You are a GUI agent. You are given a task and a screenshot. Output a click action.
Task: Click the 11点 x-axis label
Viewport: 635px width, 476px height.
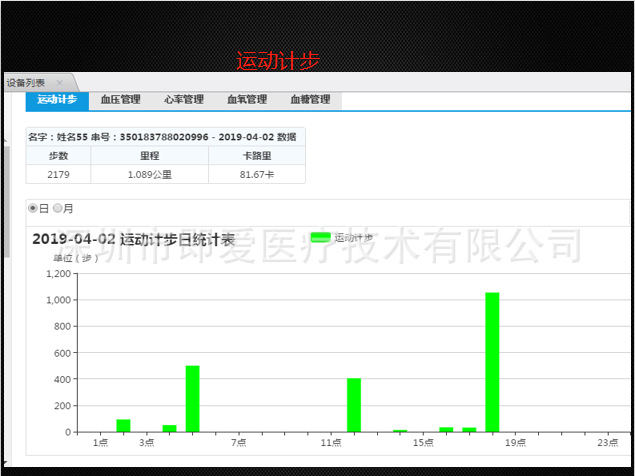click(331, 443)
